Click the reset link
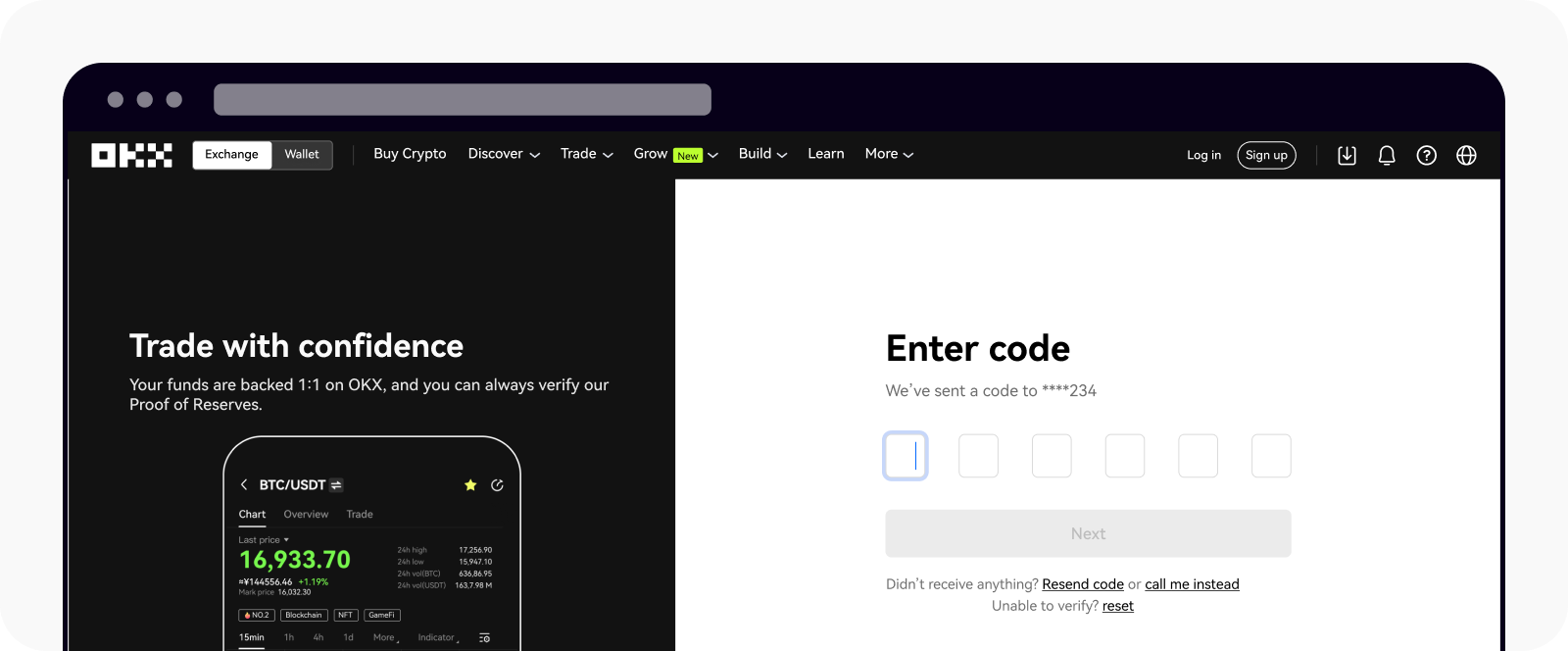The width and height of the screenshot is (1568, 651). coord(1118,606)
